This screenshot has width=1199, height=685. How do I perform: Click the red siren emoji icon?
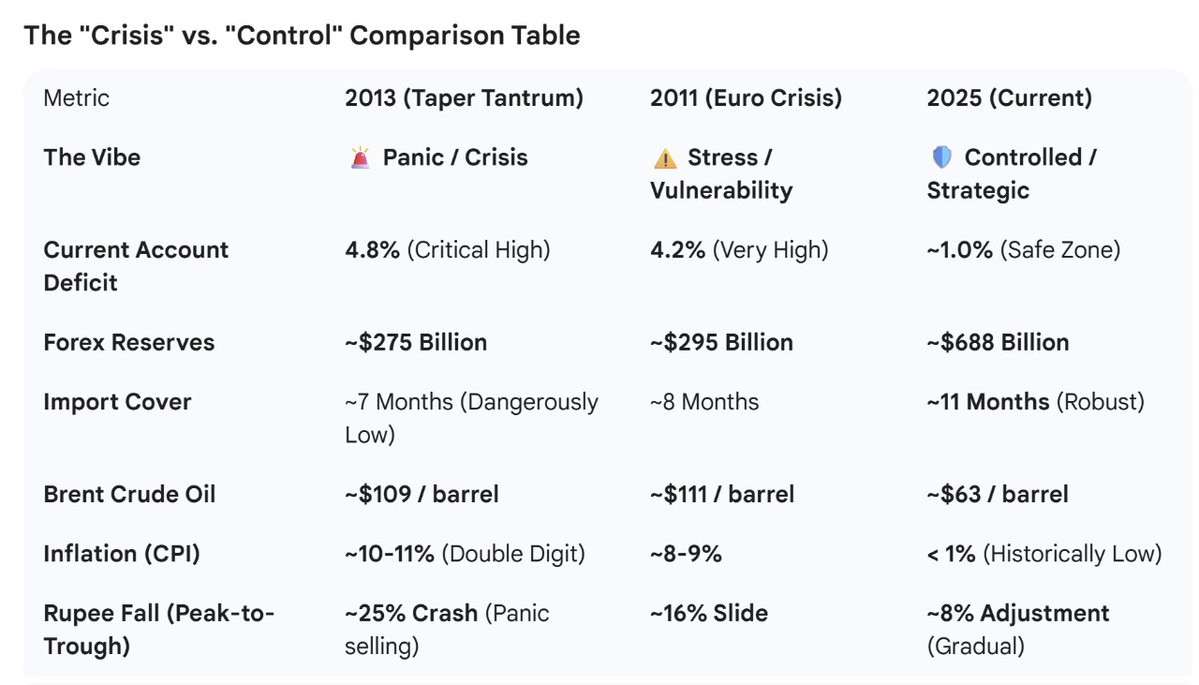coord(360,158)
